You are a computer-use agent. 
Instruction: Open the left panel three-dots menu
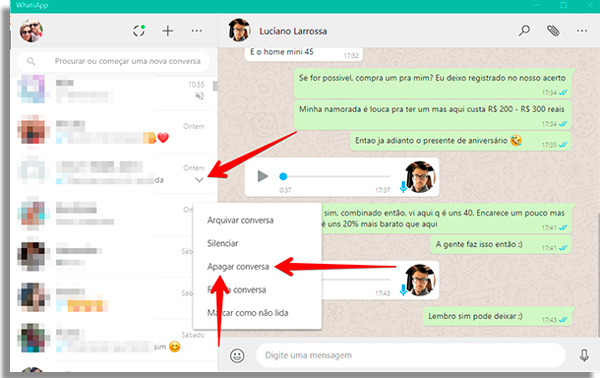pos(197,31)
